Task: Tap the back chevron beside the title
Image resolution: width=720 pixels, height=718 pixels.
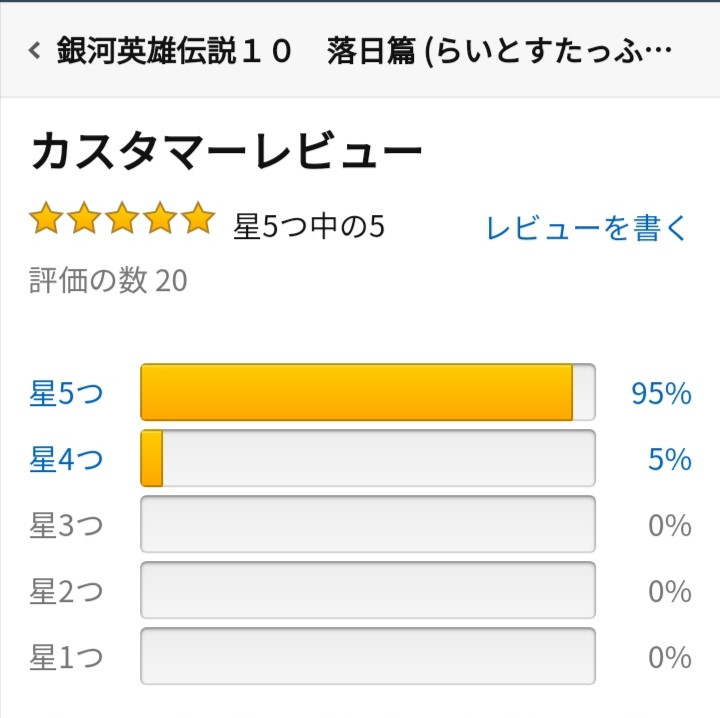Action: 35,51
